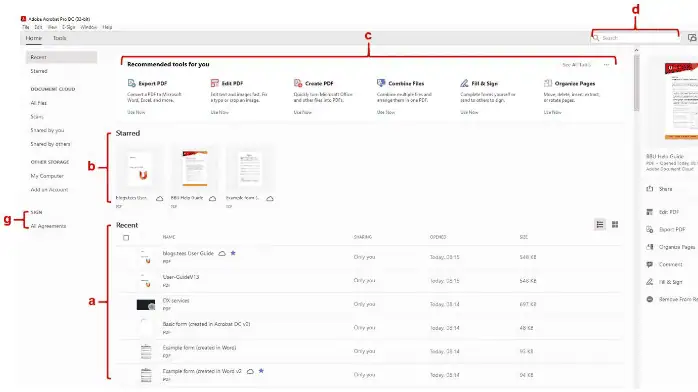Click the search magnifier icon
The height and width of the screenshot is (392, 698).
tap(596, 38)
